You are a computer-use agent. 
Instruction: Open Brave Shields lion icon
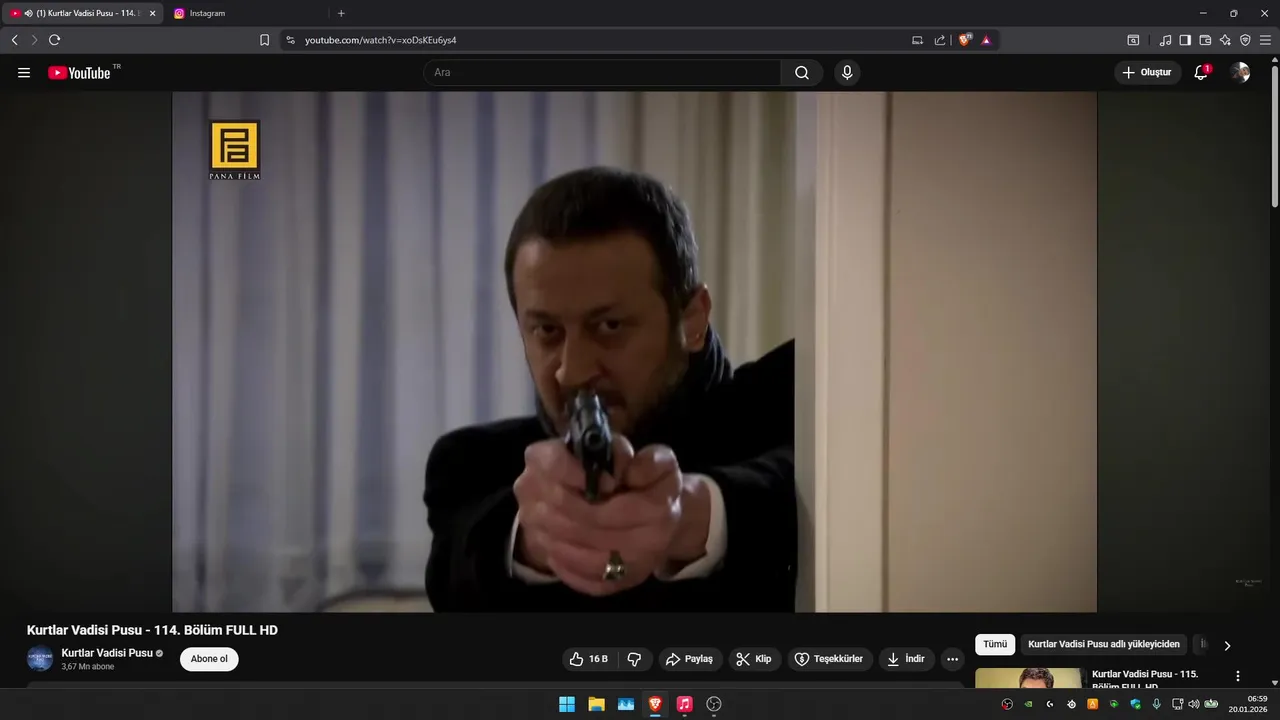click(x=965, y=40)
